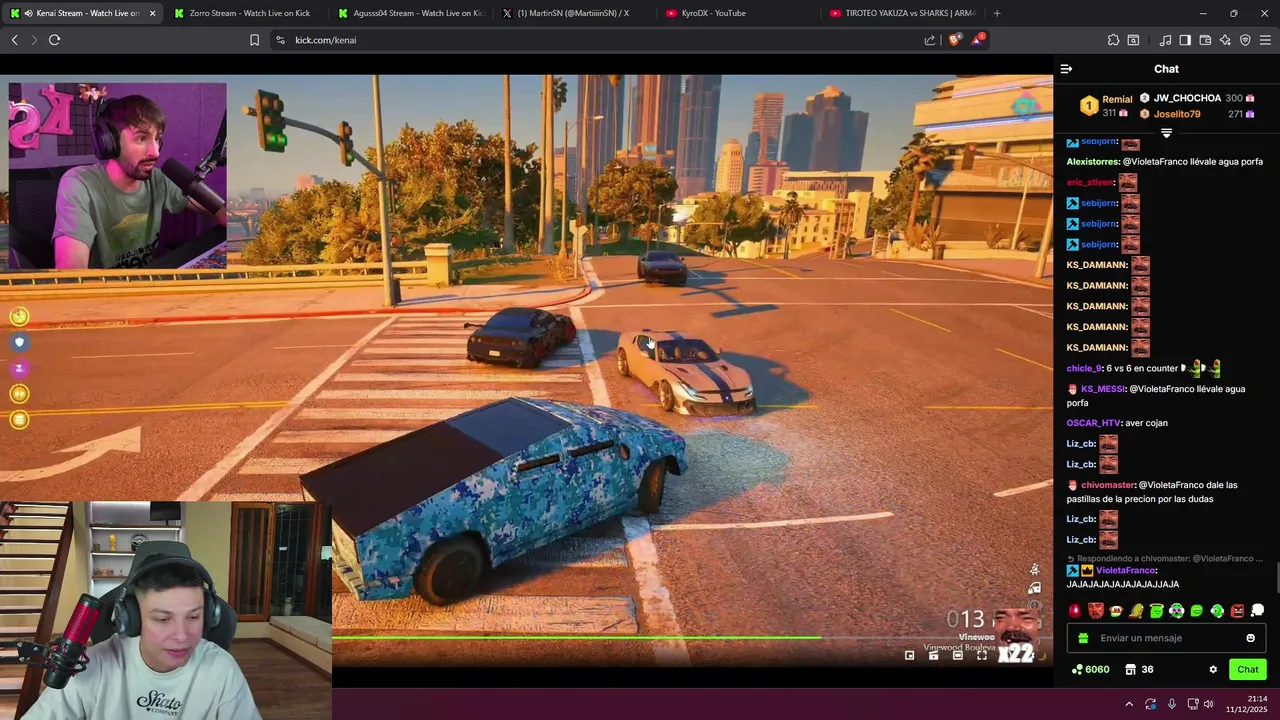
Task: Click the green gift icon in the message box
Action: 1083,638
